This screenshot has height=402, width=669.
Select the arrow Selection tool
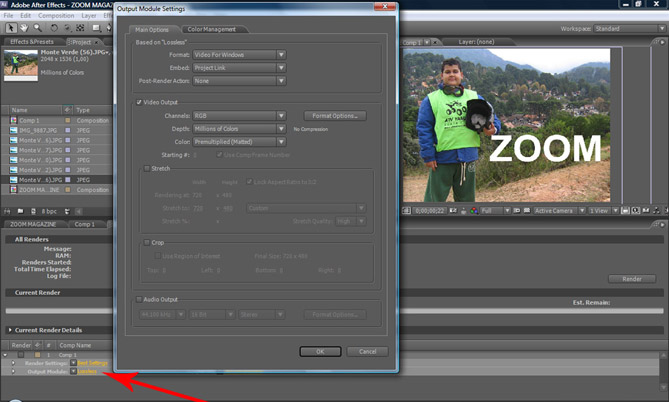coord(11,29)
